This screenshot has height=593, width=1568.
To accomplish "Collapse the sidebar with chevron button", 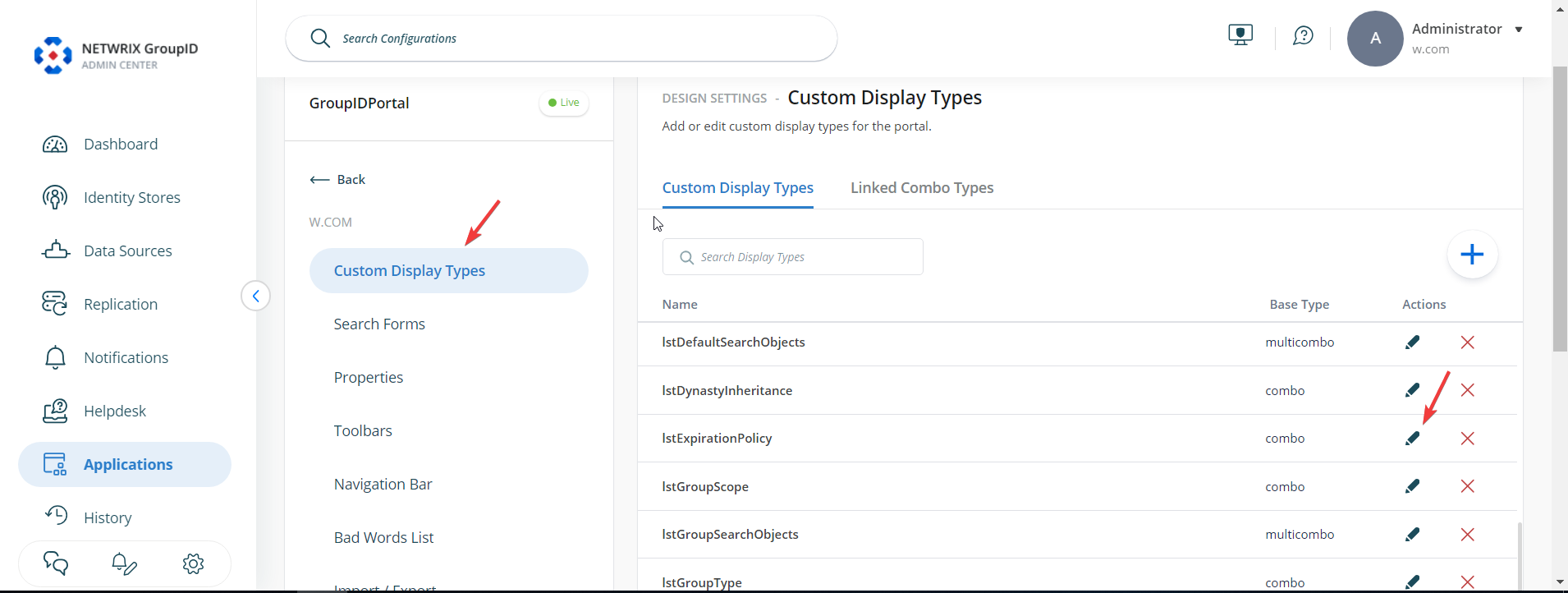I will click(256, 296).
